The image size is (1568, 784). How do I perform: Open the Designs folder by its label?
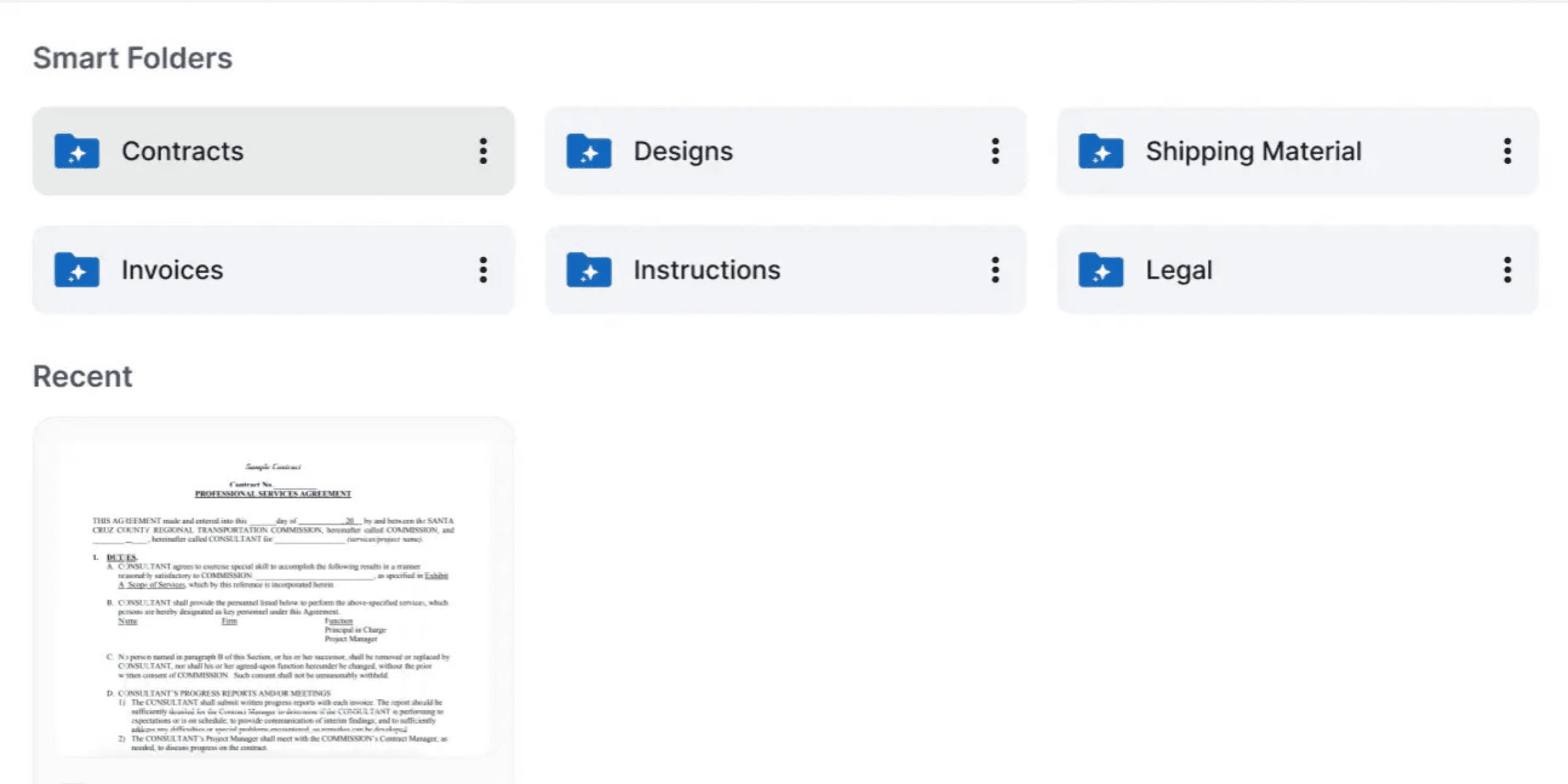pyautogui.click(x=683, y=152)
